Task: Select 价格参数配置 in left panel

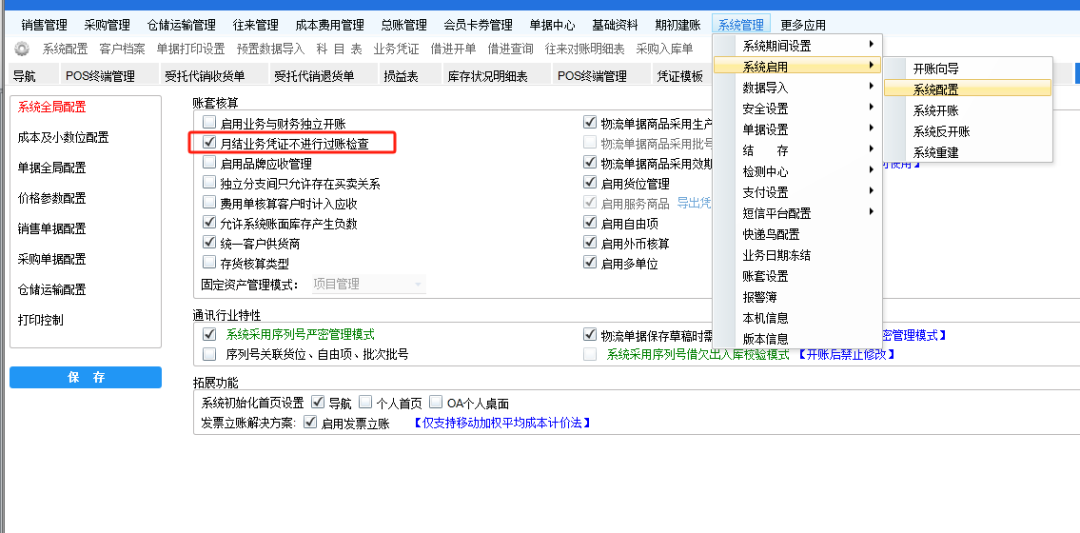Action: (x=52, y=198)
